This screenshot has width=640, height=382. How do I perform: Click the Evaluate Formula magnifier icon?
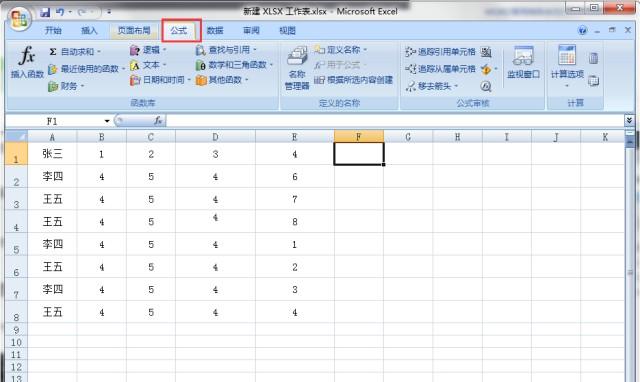(486, 86)
